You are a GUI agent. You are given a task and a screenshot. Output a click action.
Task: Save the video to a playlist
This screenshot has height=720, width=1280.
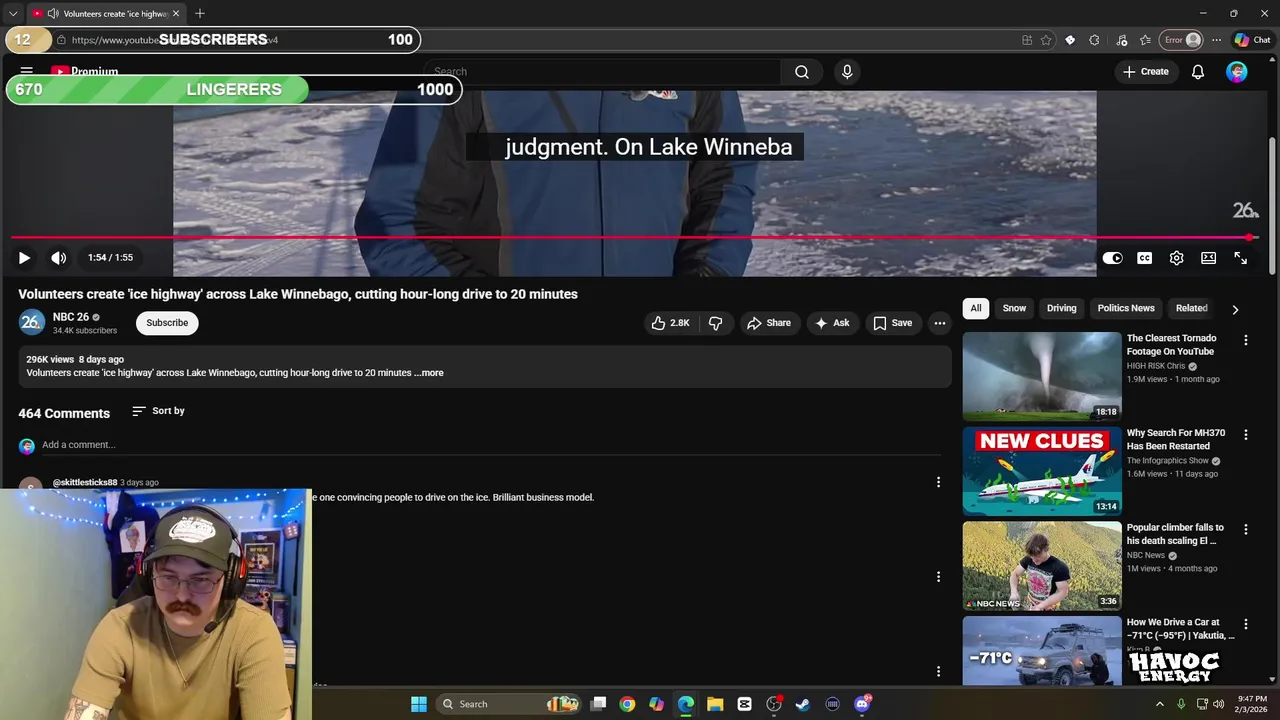[x=892, y=323]
